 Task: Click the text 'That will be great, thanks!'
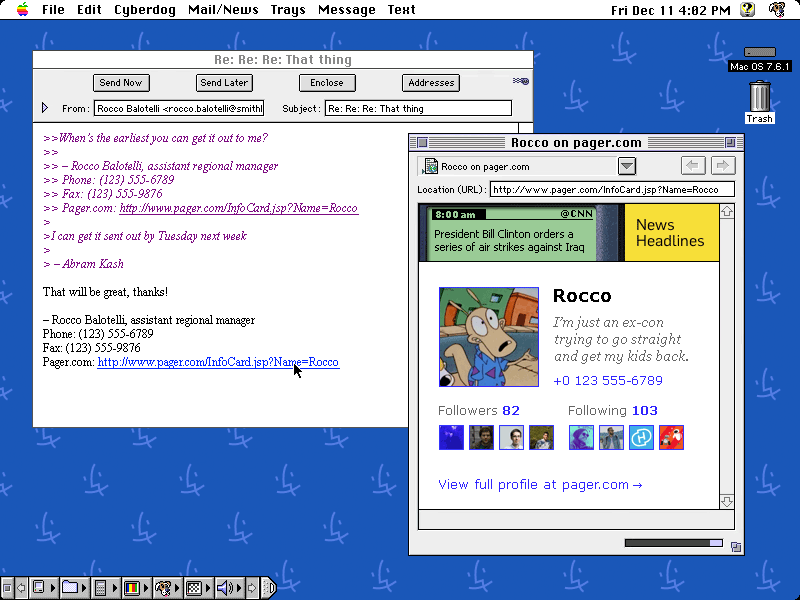point(105,292)
